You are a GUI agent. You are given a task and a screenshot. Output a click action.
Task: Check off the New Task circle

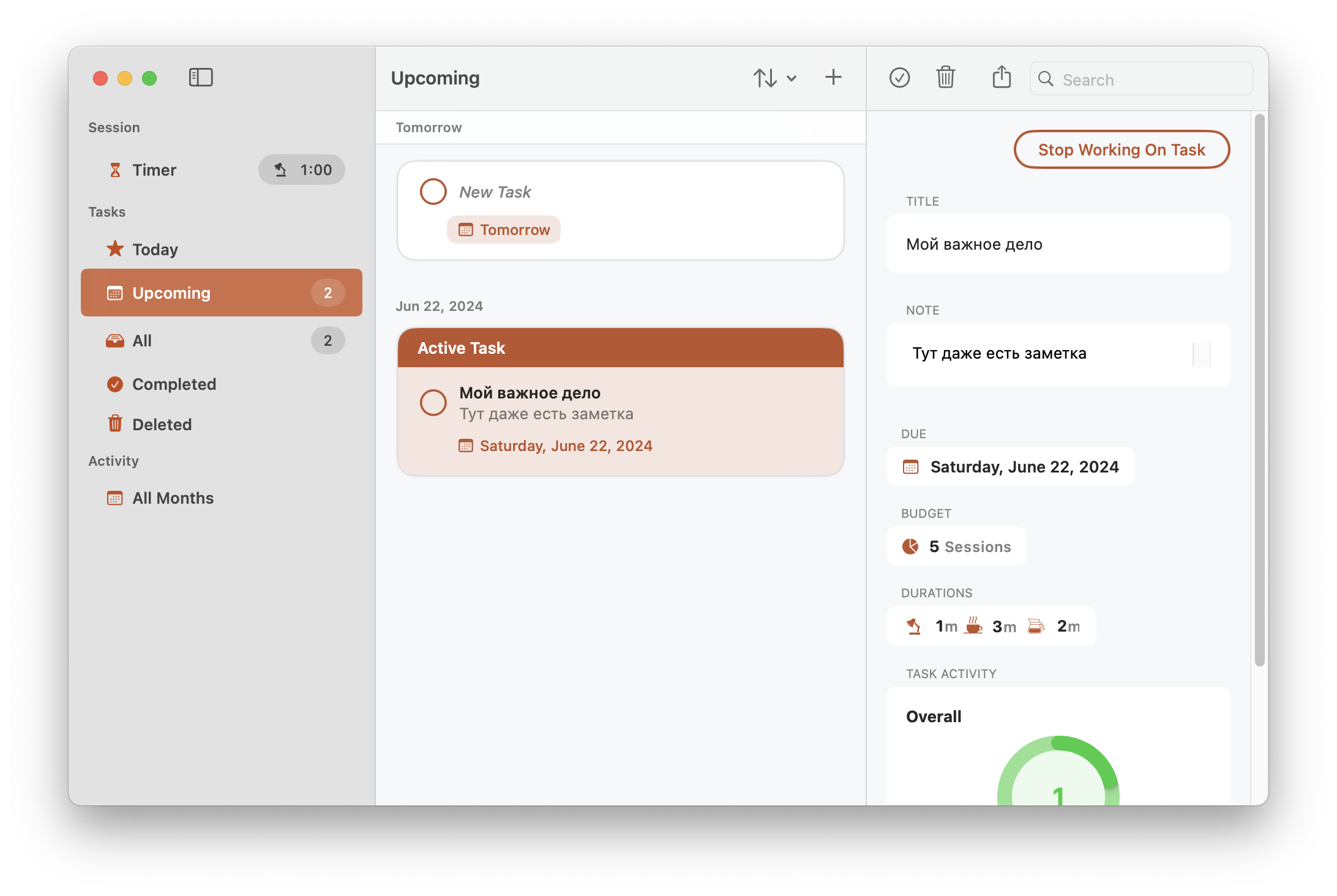pyautogui.click(x=433, y=192)
